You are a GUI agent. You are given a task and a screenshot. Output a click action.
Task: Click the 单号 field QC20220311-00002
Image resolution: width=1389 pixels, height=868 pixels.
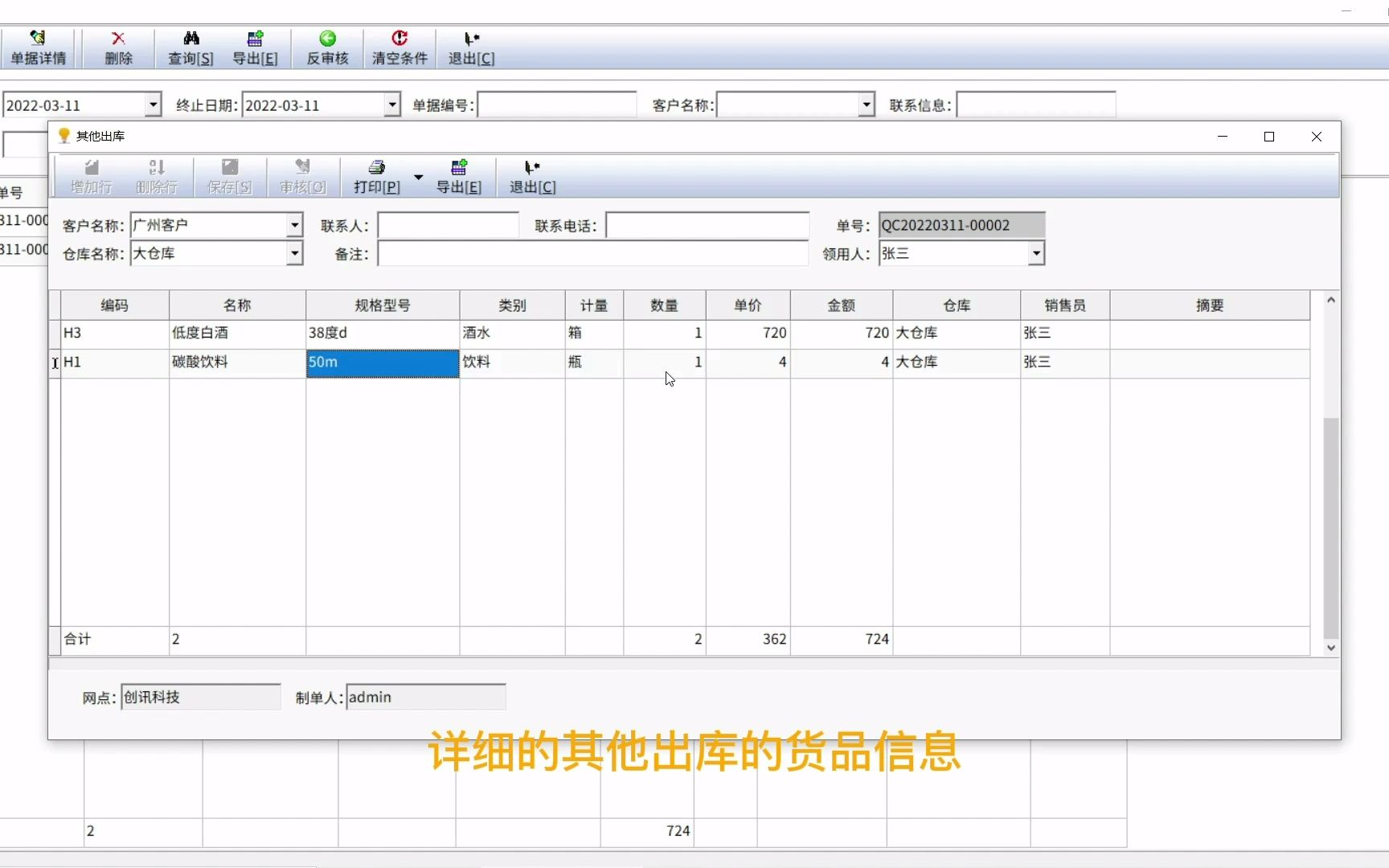(x=961, y=226)
